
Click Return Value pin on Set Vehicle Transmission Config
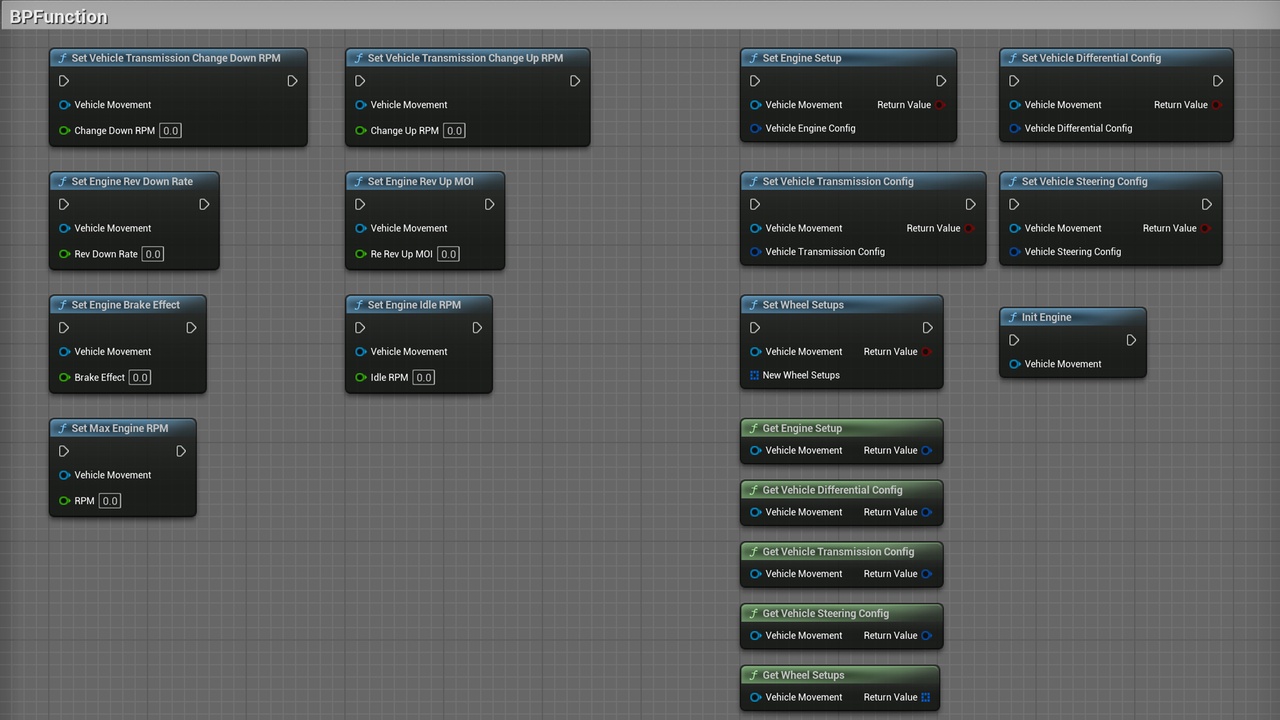[x=969, y=228]
